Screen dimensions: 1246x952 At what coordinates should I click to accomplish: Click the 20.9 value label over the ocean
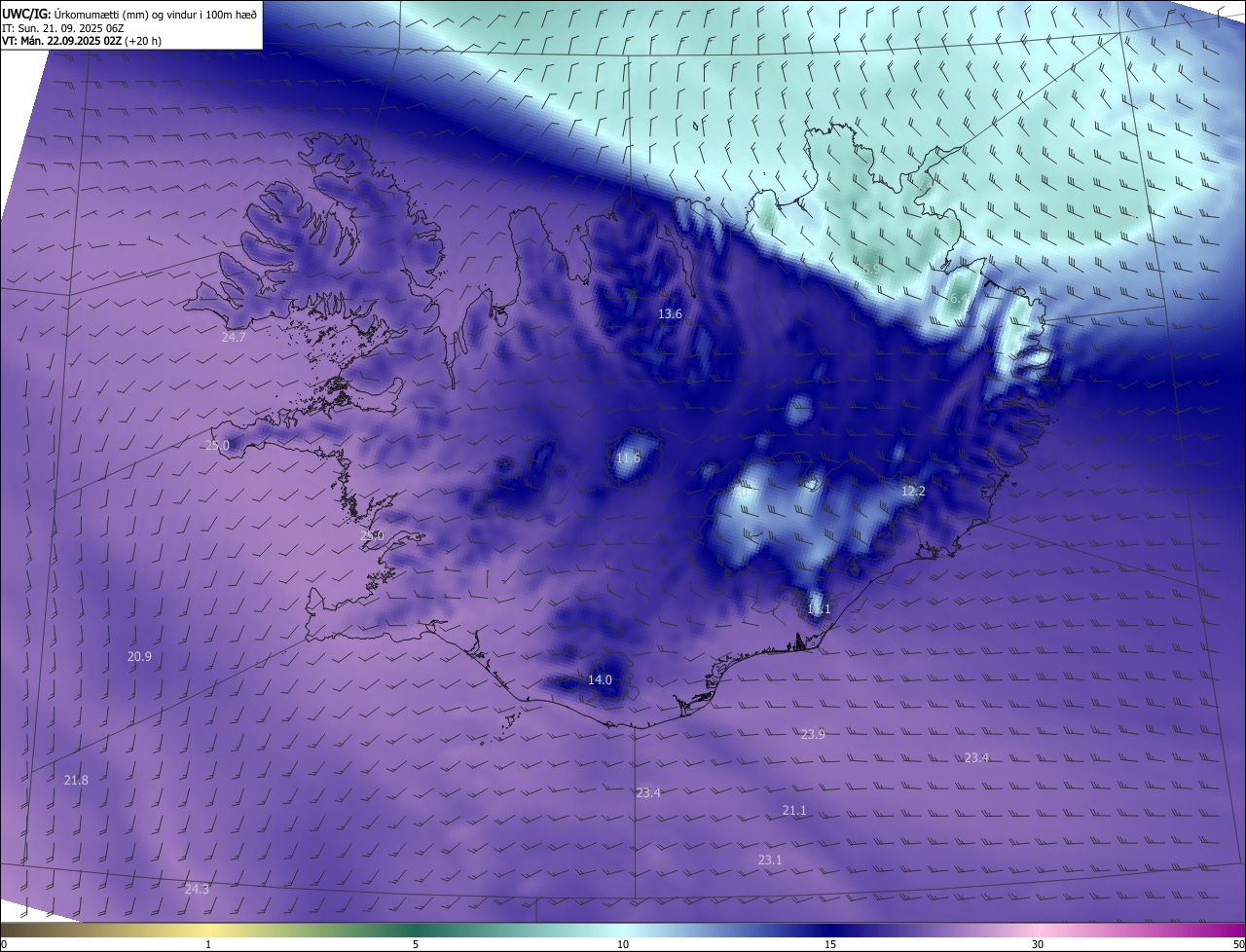139,656
